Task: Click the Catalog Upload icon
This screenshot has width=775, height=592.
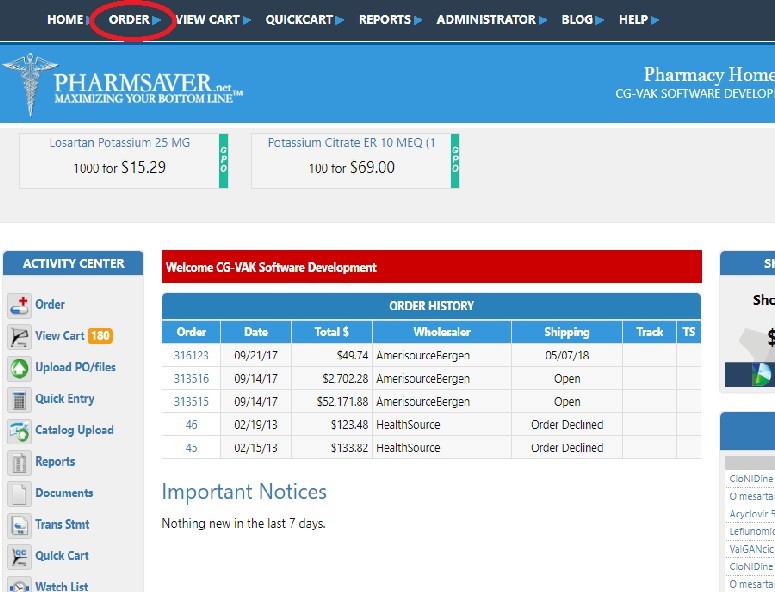Action: tap(19, 431)
